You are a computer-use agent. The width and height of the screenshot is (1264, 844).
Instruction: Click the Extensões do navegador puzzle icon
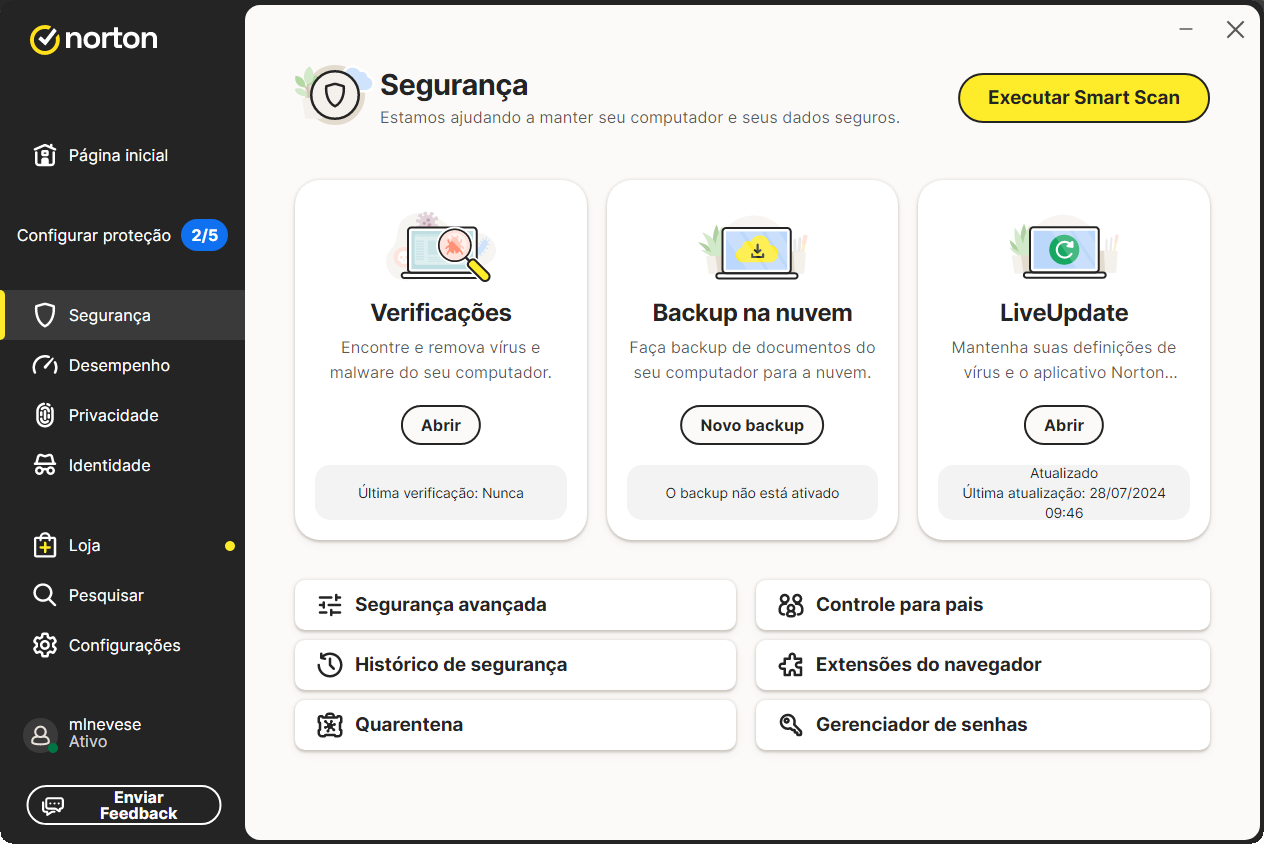pyautogui.click(x=791, y=665)
